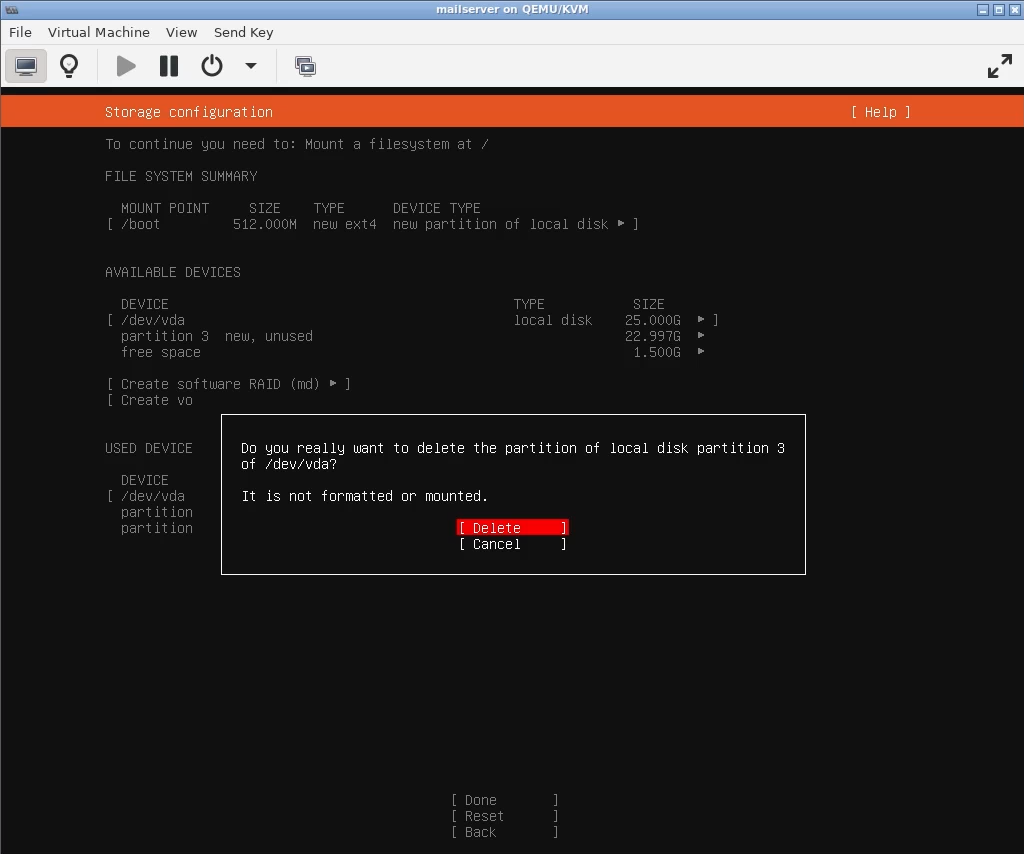Open the snapshots manager icon
This screenshot has width=1024, height=854.
pyautogui.click(x=305, y=66)
